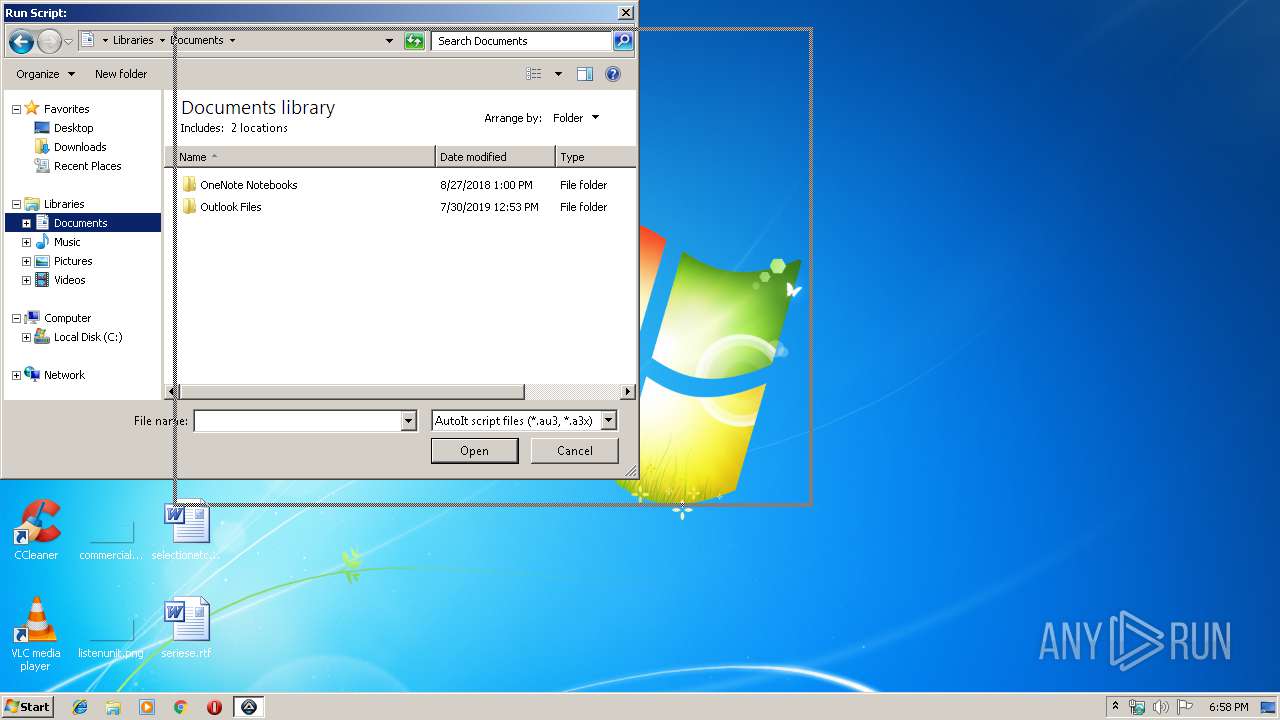Image resolution: width=1280 pixels, height=720 pixels.
Task: Click the green refresh button in address bar
Action: click(414, 41)
